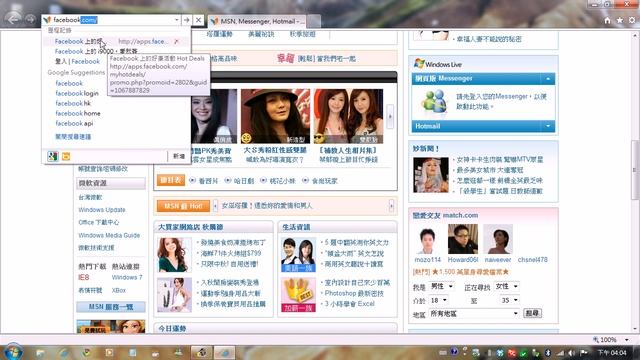640x360 pixels.
Task: Choose the 'facebook hk' suggestion
Action: (73, 103)
